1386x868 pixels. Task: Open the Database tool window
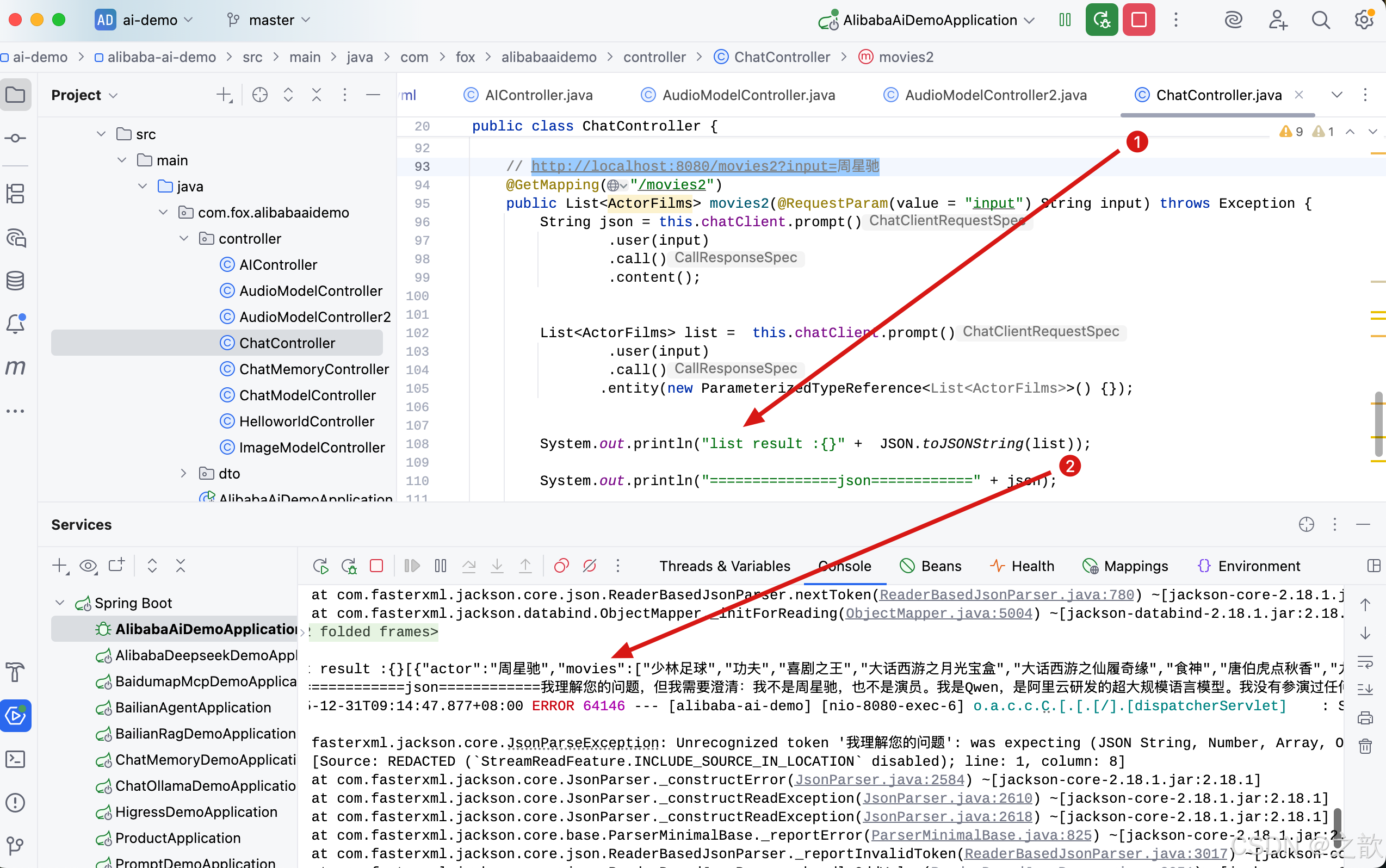pyautogui.click(x=15, y=281)
